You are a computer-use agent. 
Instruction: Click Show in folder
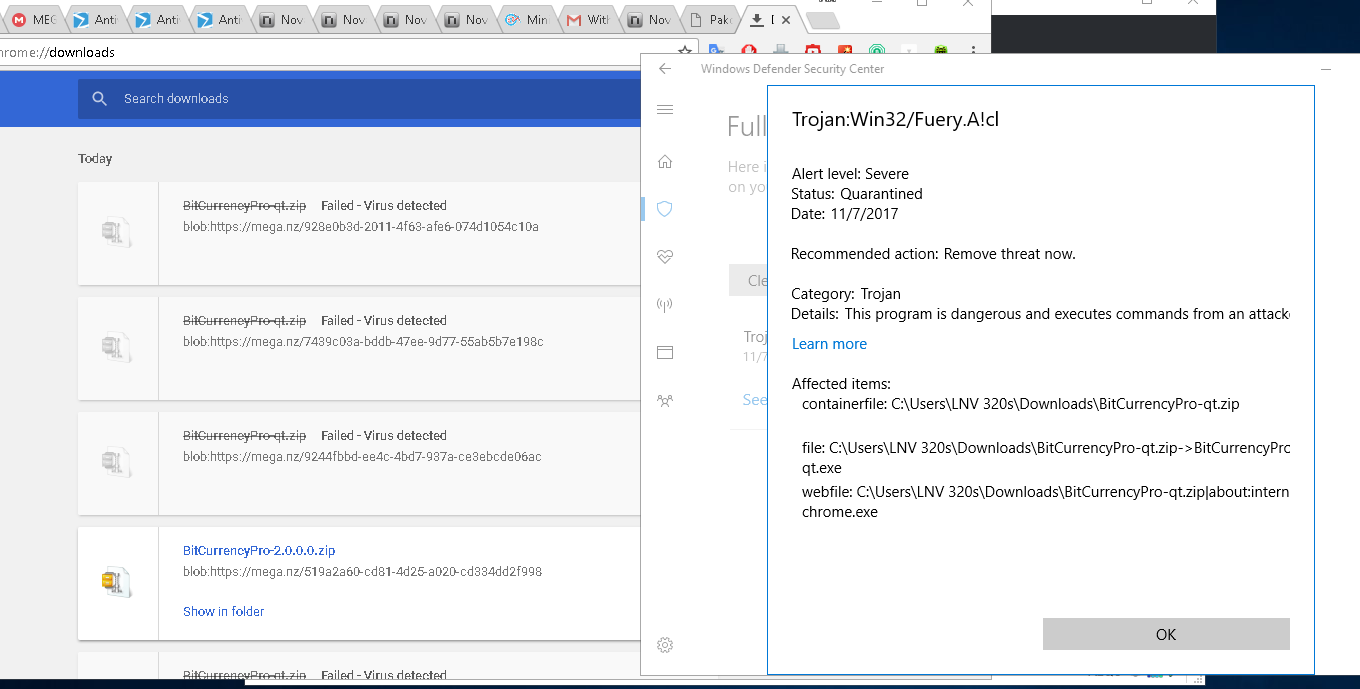tap(224, 611)
